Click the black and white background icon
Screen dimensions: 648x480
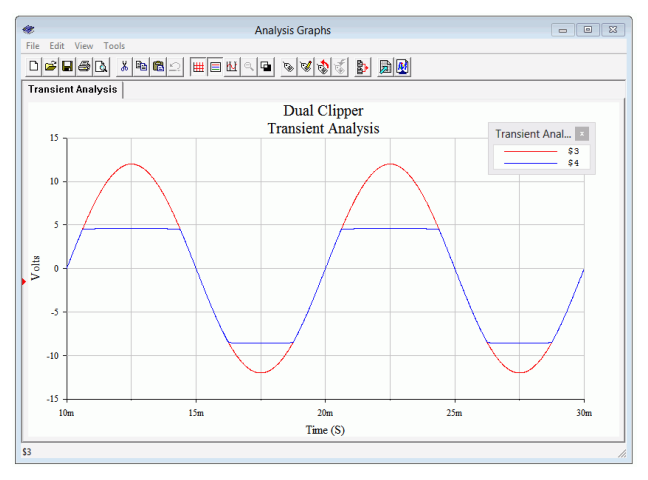266,66
